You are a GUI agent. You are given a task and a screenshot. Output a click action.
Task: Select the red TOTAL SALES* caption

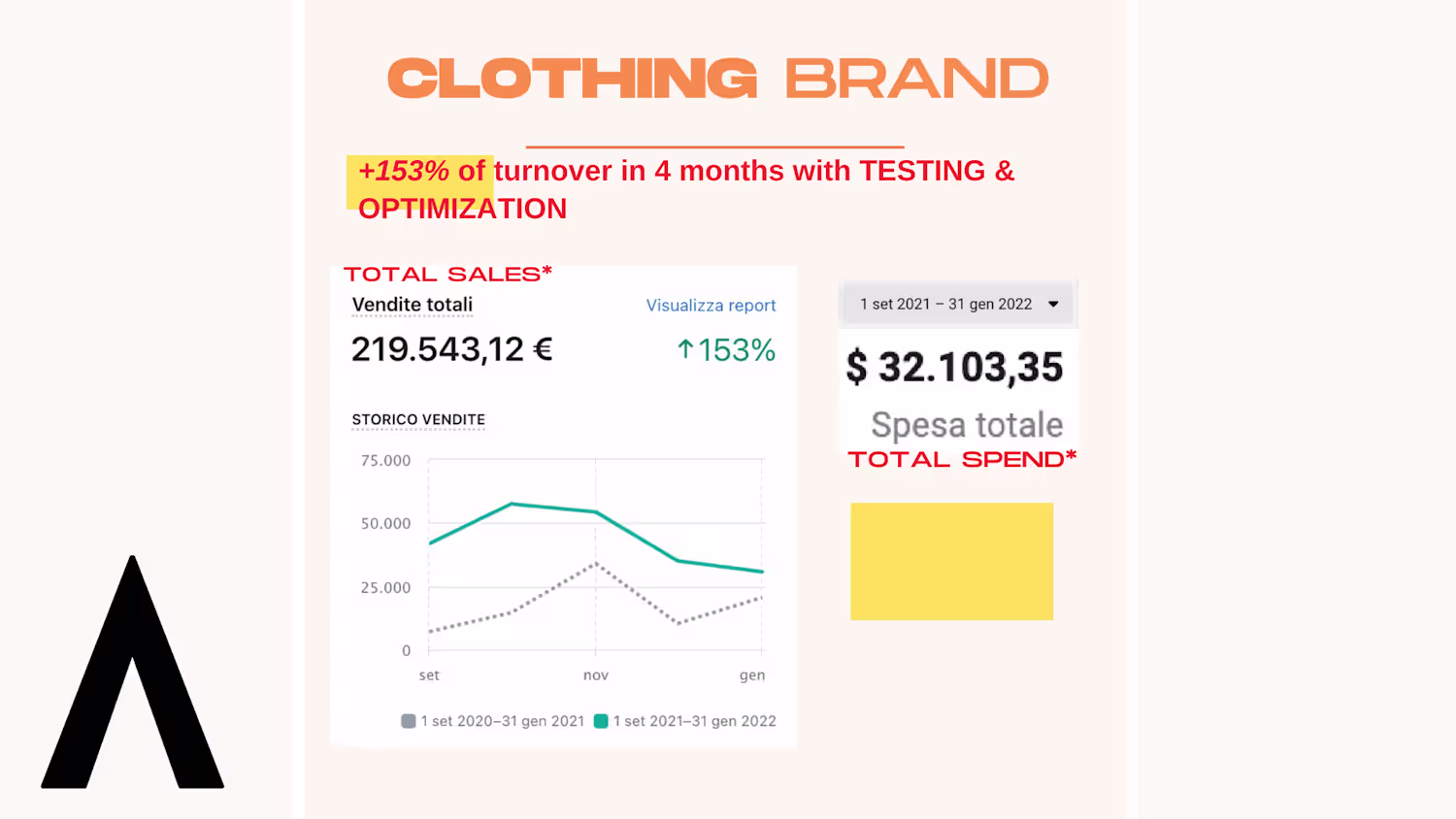click(x=447, y=275)
